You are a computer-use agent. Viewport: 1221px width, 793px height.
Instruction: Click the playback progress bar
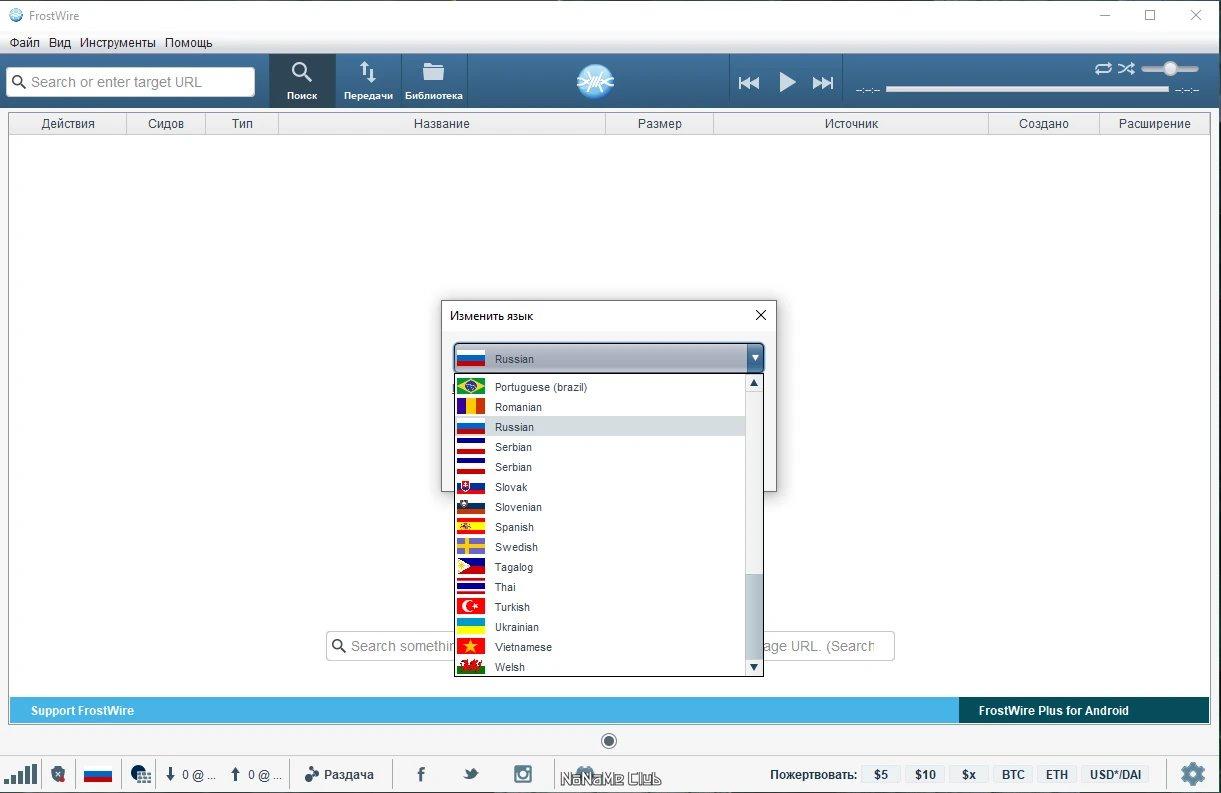tap(1027, 89)
